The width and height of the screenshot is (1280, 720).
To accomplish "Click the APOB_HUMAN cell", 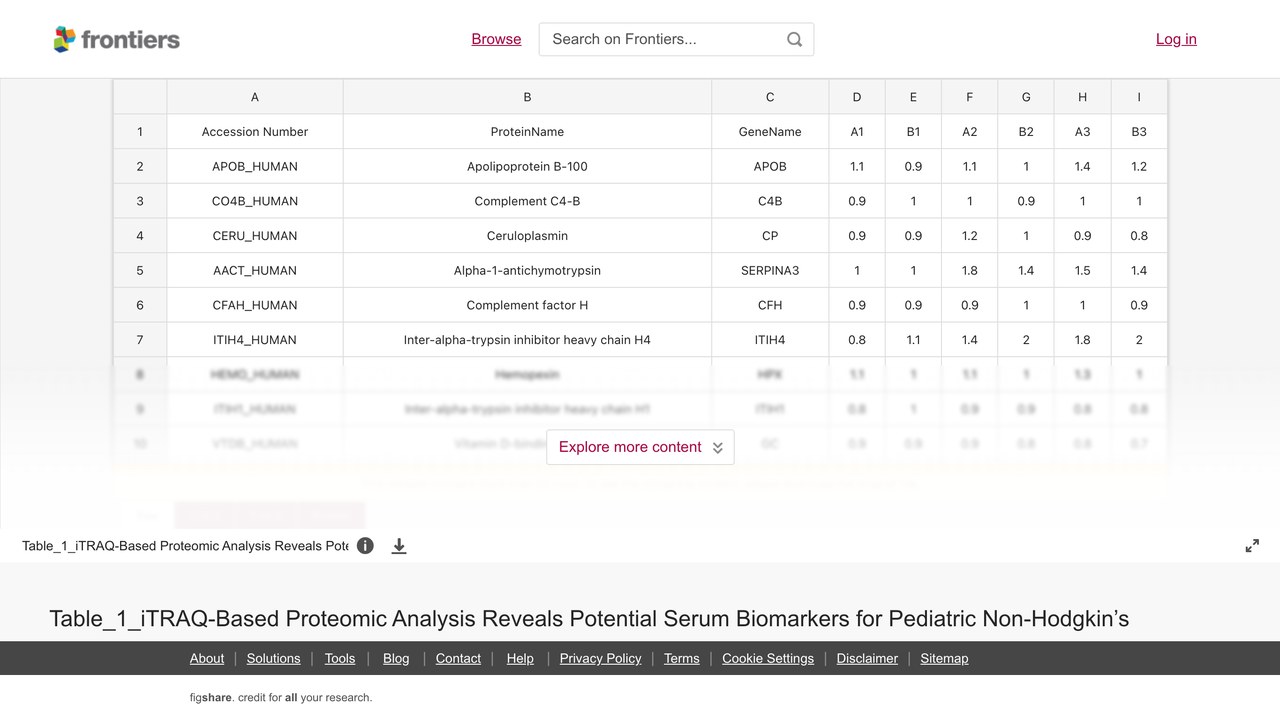I will click(255, 166).
